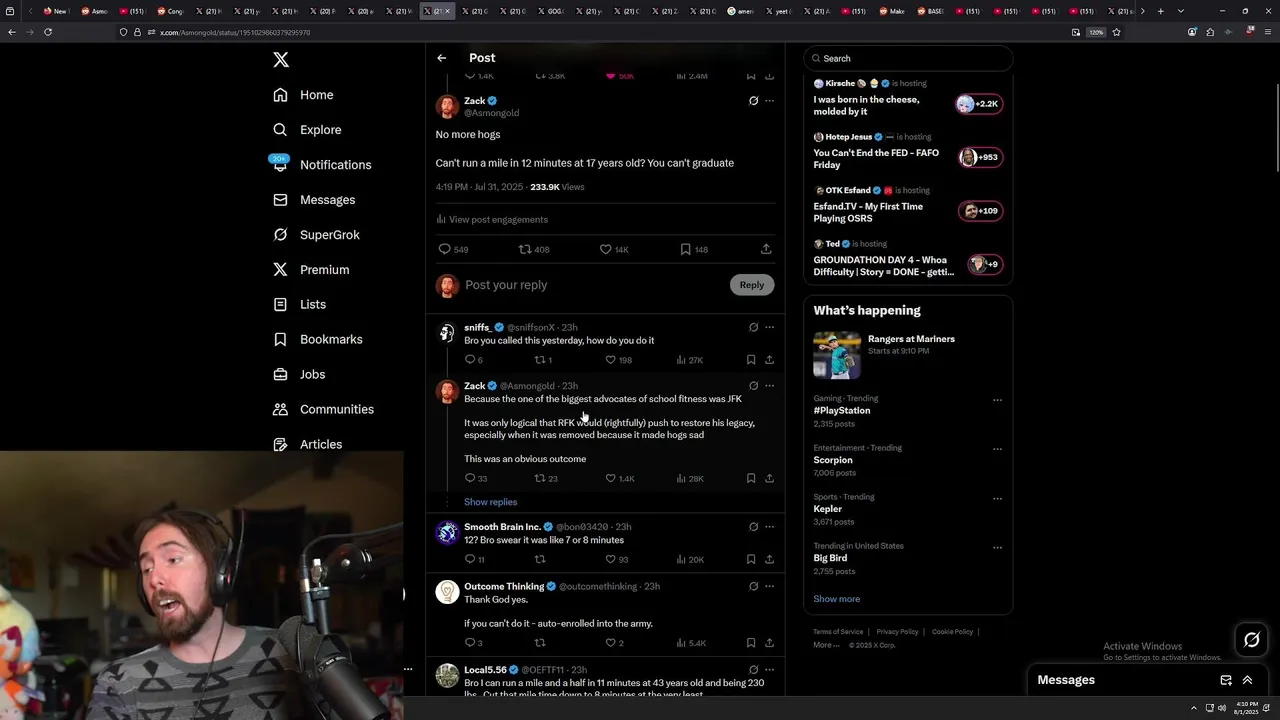1280x720 pixels.
Task: Open View post engagements
Action: tap(492, 219)
